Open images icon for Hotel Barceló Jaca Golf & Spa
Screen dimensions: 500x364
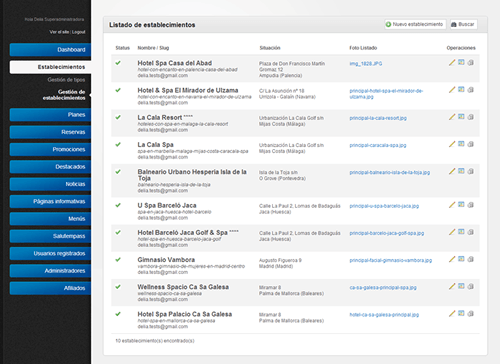click(x=461, y=232)
